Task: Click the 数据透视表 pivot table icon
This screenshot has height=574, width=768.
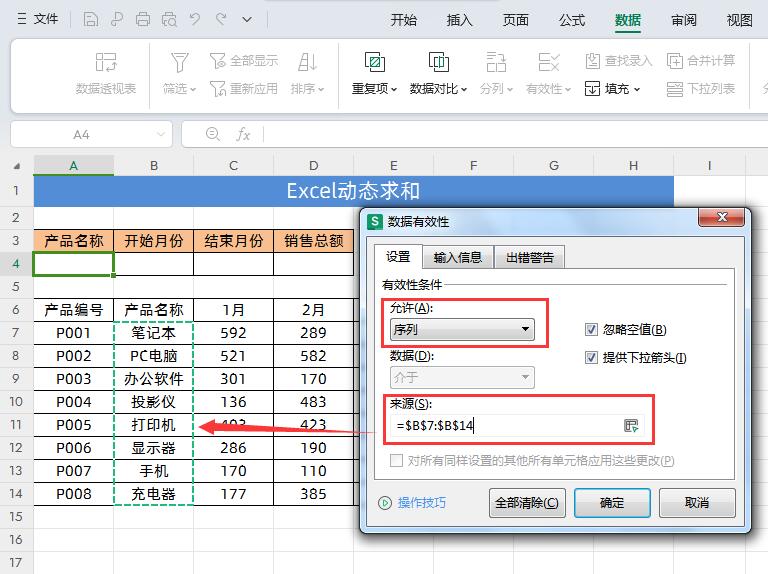Action: (x=106, y=62)
